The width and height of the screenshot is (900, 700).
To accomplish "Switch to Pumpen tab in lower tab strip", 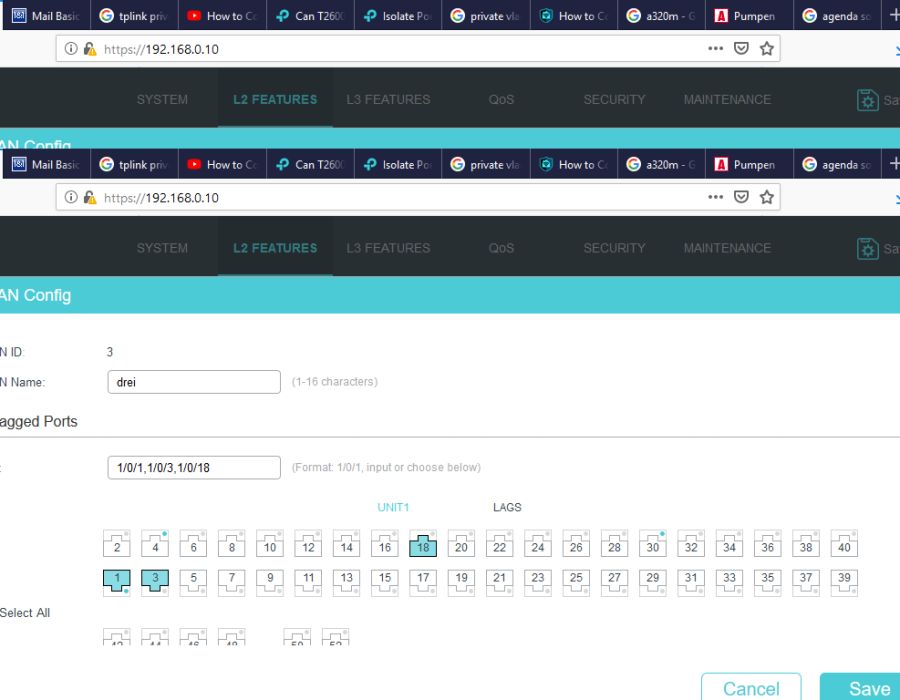I will pyautogui.click(x=749, y=165).
